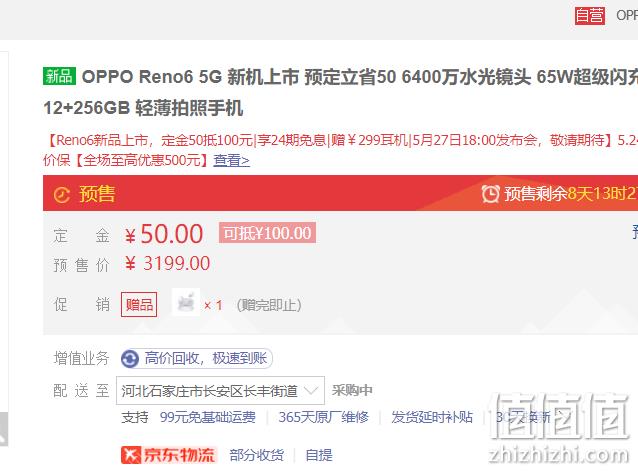The width and height of the screenshot is (638, 472).
Task: Click the 发货延时补贴 link
Action: 432,417
